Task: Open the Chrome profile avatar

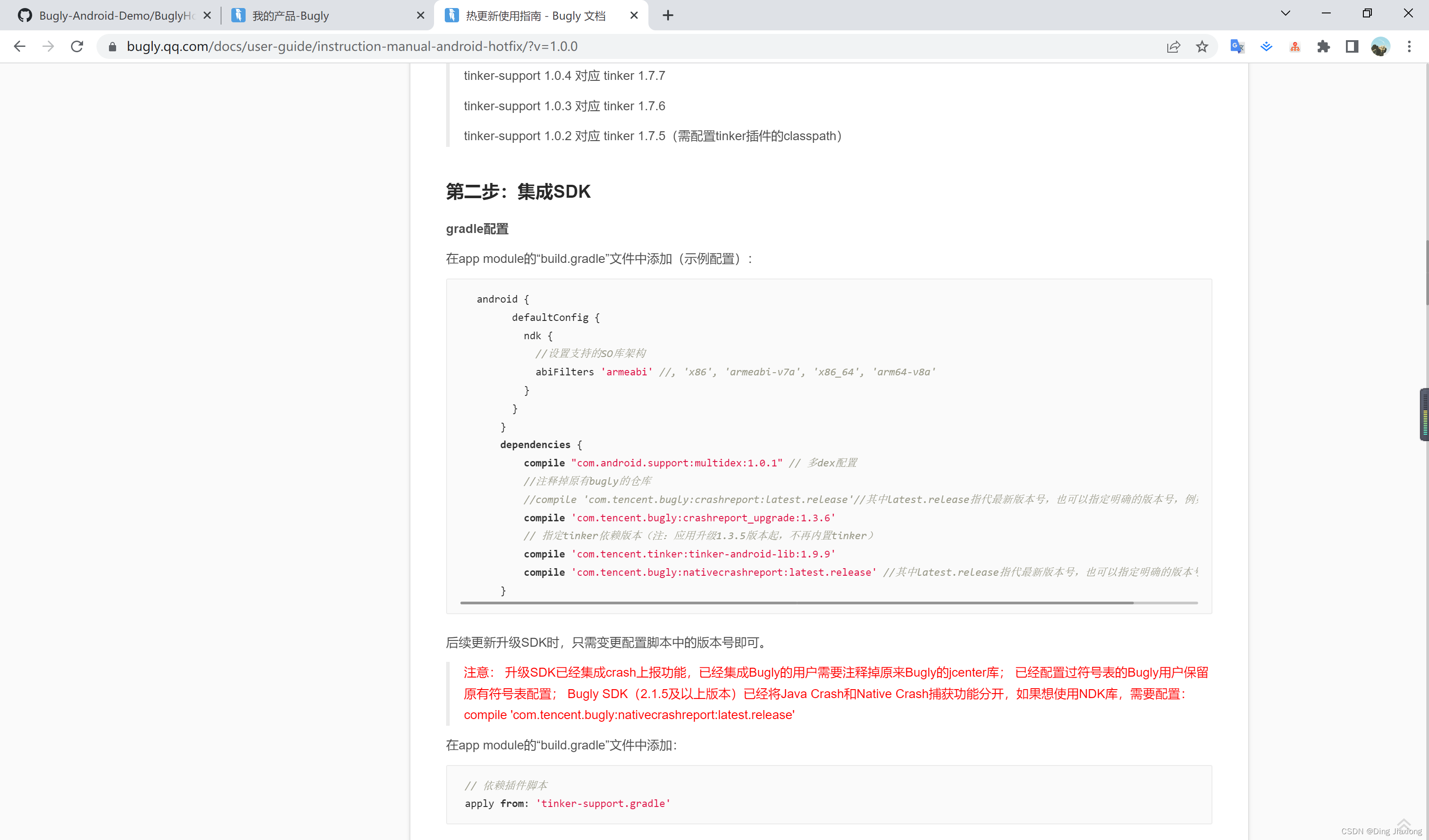Action: point(1380,46)
